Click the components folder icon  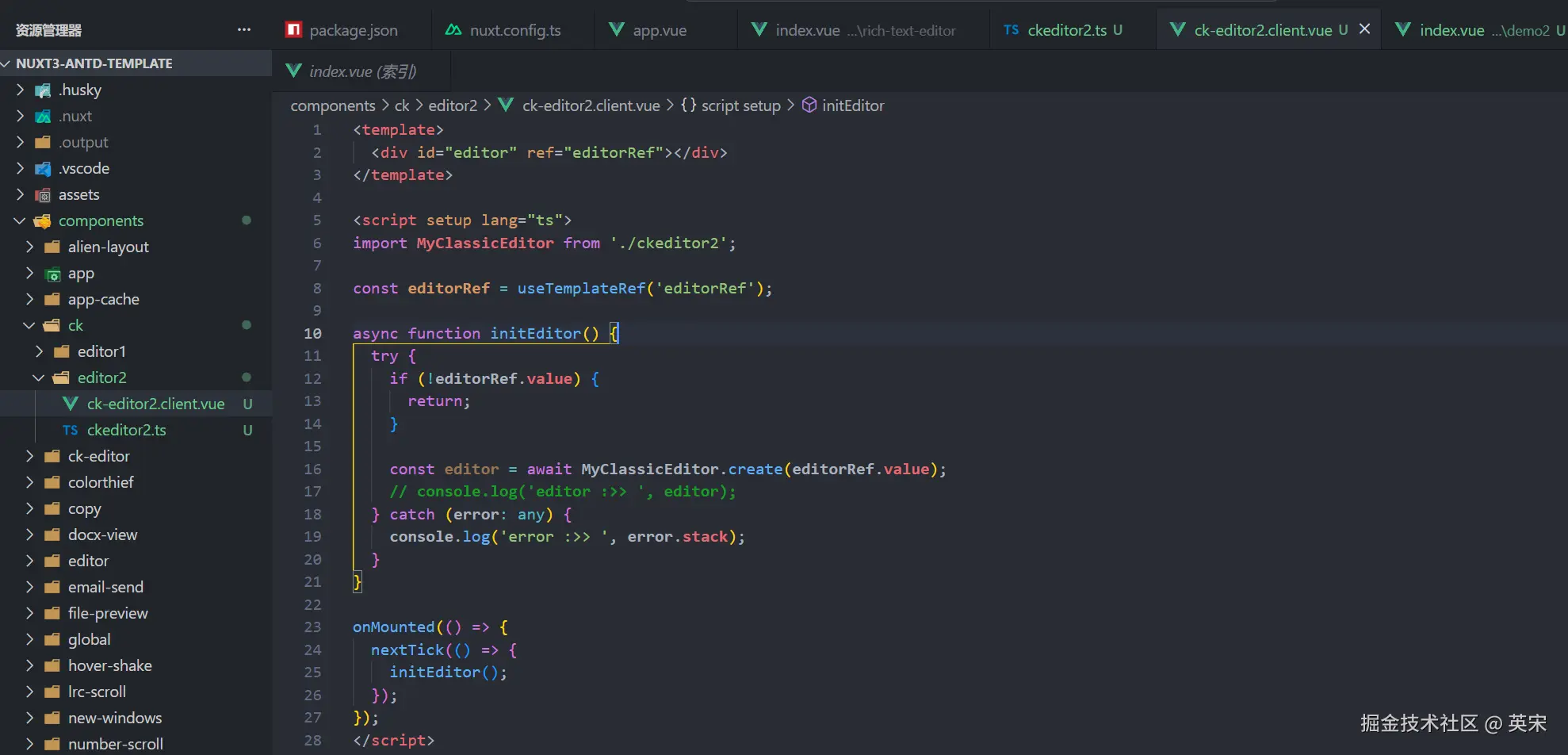click(x=43, y=221)
